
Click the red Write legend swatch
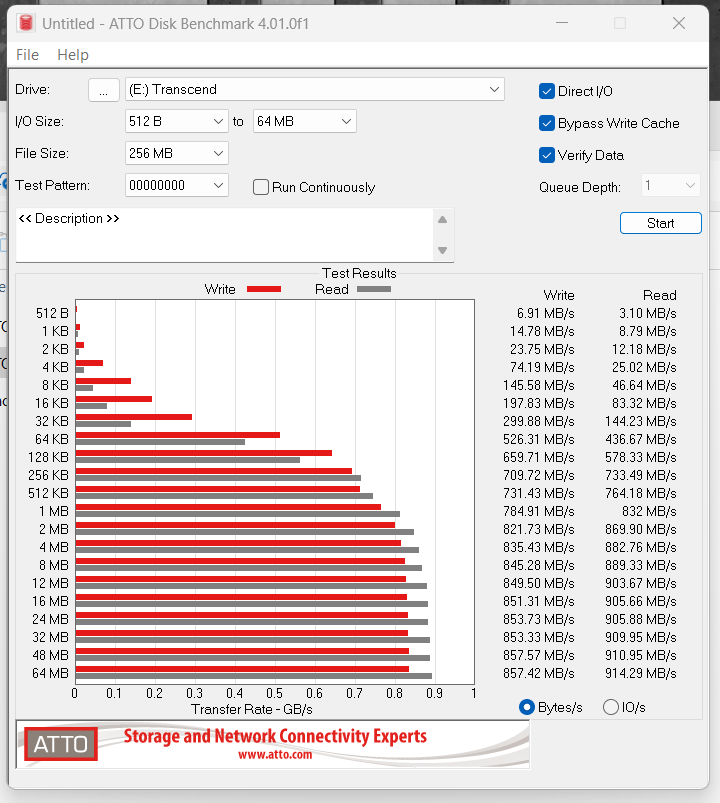point(264,289)
